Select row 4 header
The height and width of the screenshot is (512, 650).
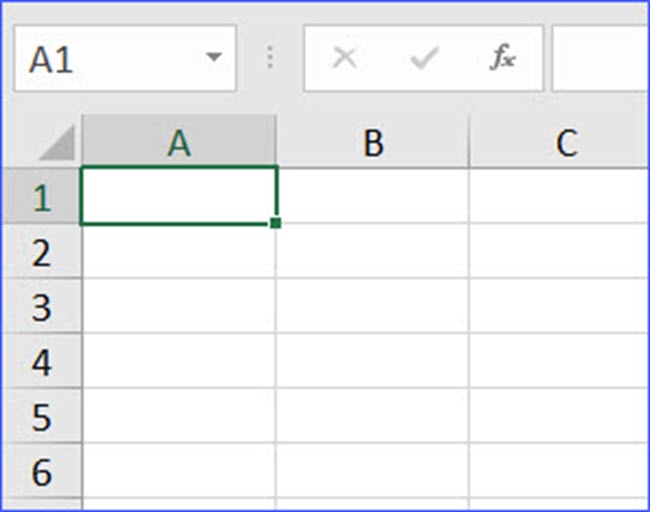click(x=41, y=361)
